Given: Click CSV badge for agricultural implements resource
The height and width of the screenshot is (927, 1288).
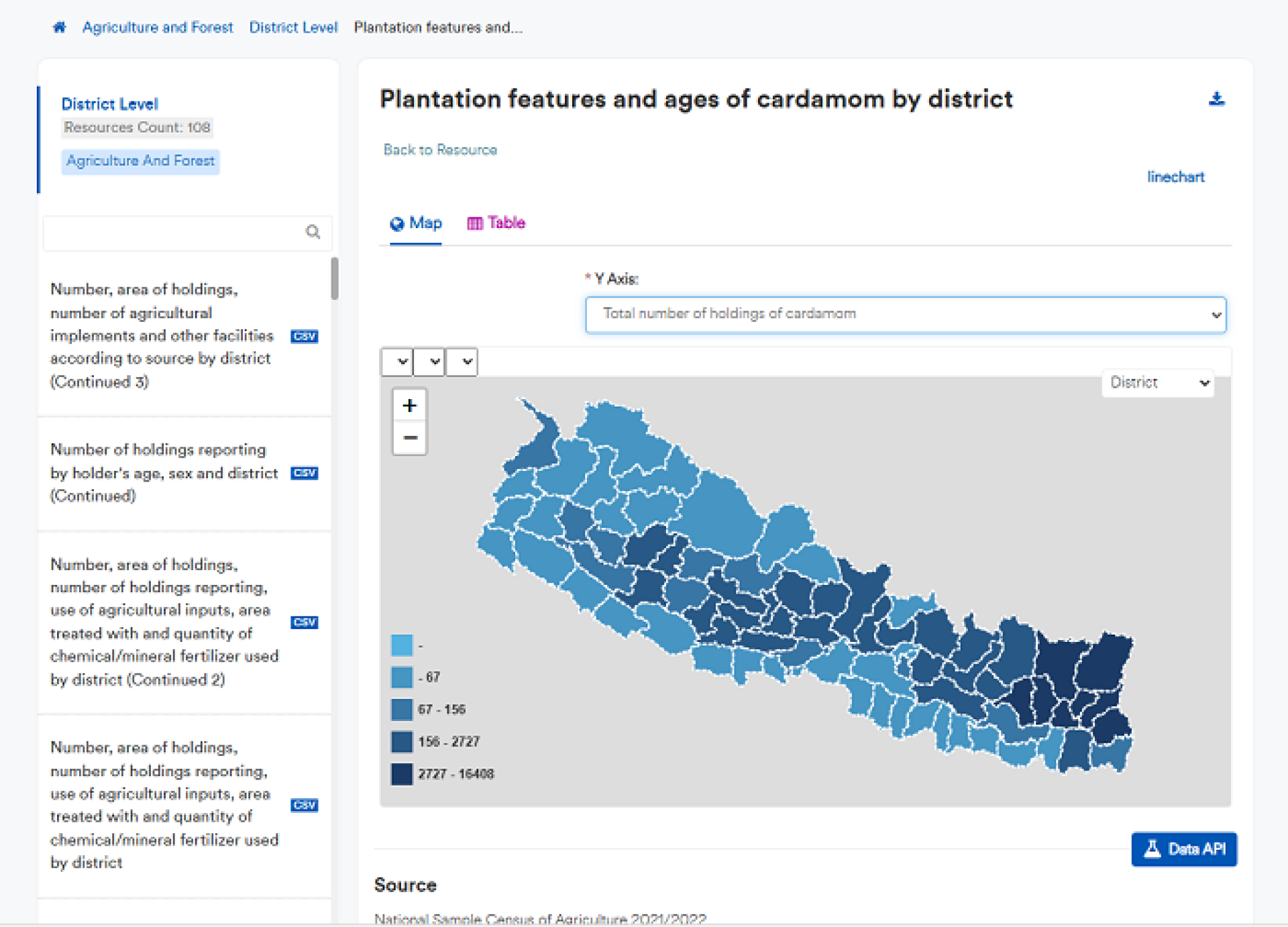Looking at the screenshot, I should pos(305,336).
